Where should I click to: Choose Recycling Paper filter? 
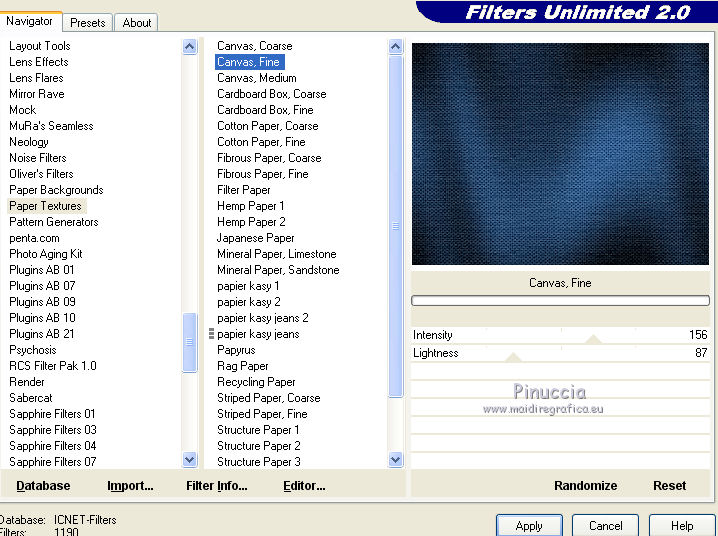(x=256, y=382)
